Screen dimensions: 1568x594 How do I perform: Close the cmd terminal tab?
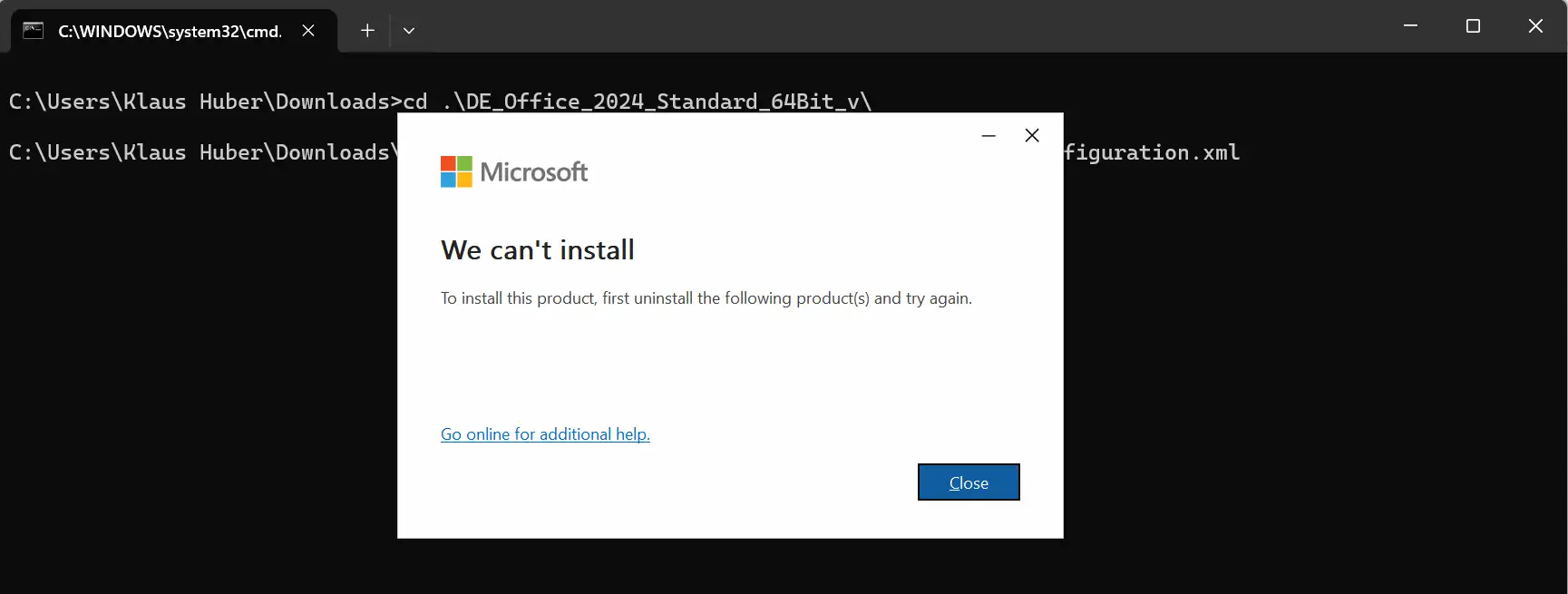308,31
